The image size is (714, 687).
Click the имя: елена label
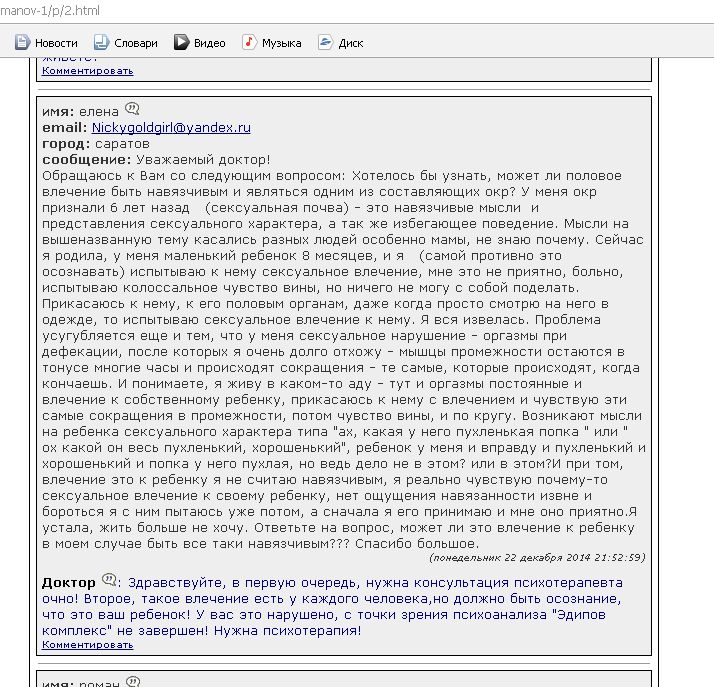(x=80, y=112)
